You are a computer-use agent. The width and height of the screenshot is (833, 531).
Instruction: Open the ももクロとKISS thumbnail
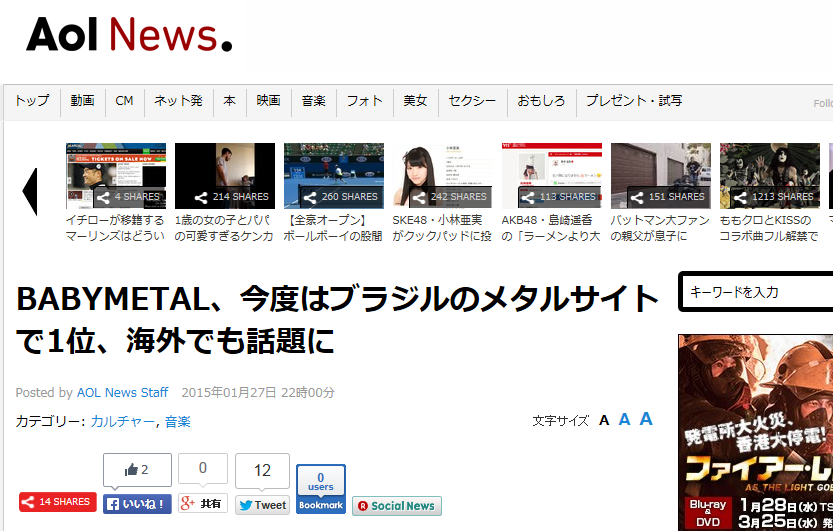click(x=770, y=176)
